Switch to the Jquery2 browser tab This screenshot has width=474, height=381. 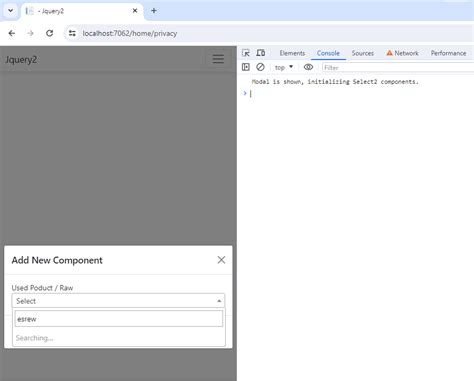pos(83,11)
